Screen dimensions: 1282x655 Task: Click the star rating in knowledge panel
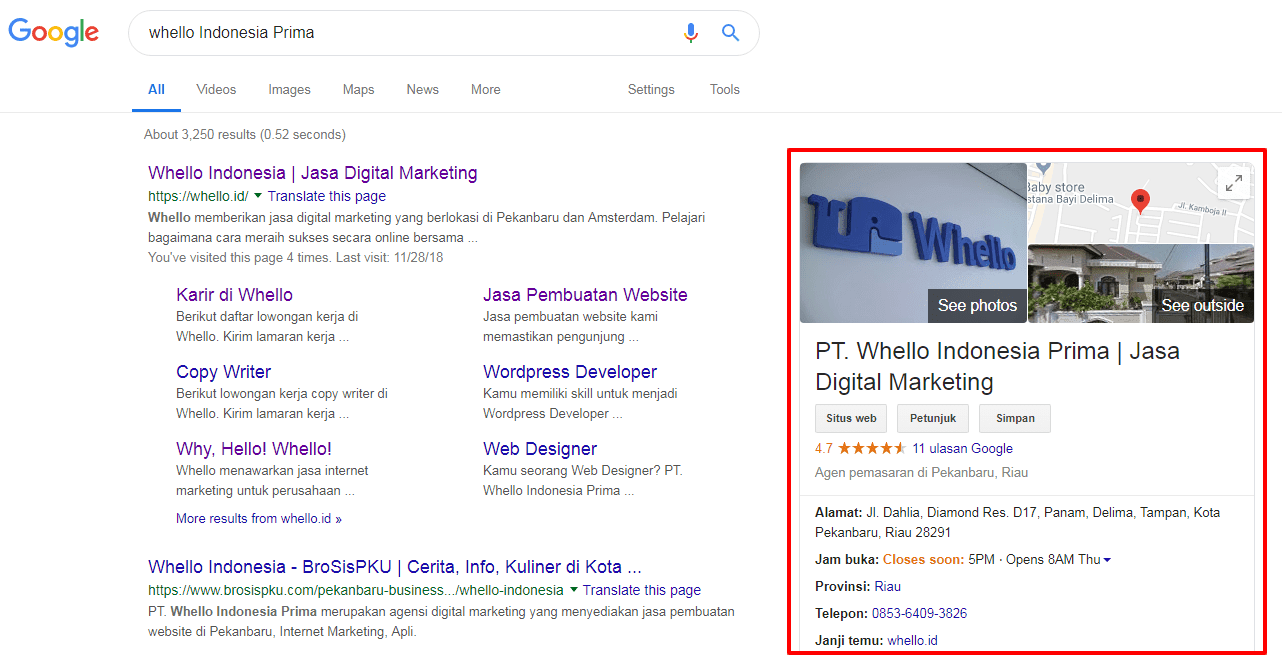[872, 449]
